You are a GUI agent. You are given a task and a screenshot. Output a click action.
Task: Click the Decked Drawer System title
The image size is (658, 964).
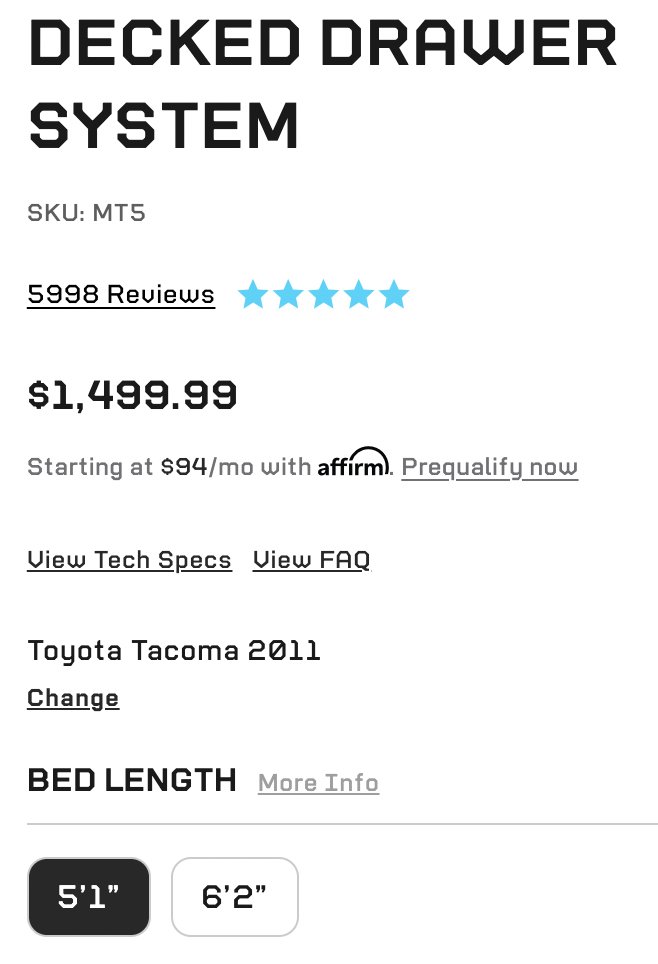pos(323,84)
